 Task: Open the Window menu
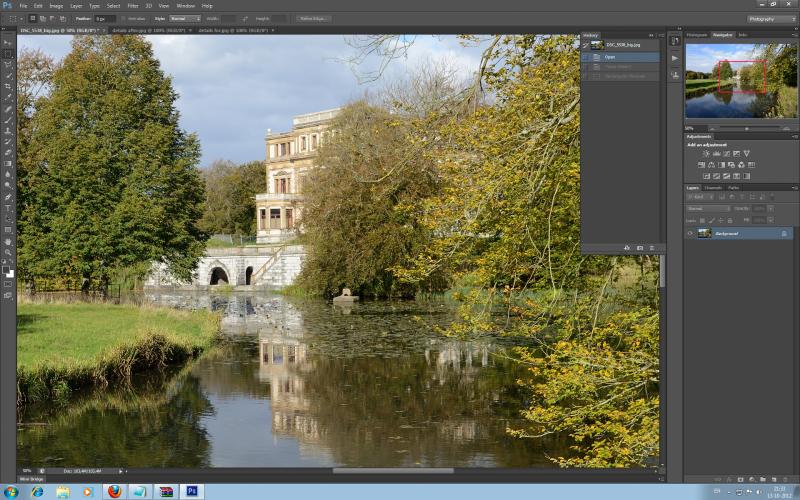click(185, 6)
